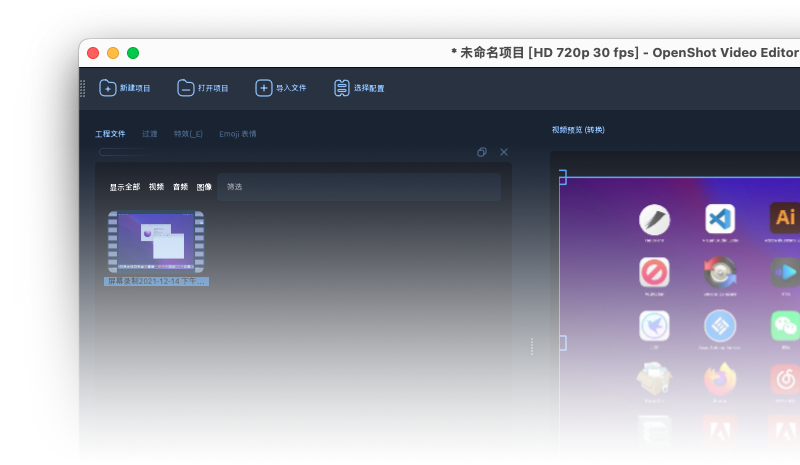Switch to the 过渡 transitions tab

tap(149, 133)
